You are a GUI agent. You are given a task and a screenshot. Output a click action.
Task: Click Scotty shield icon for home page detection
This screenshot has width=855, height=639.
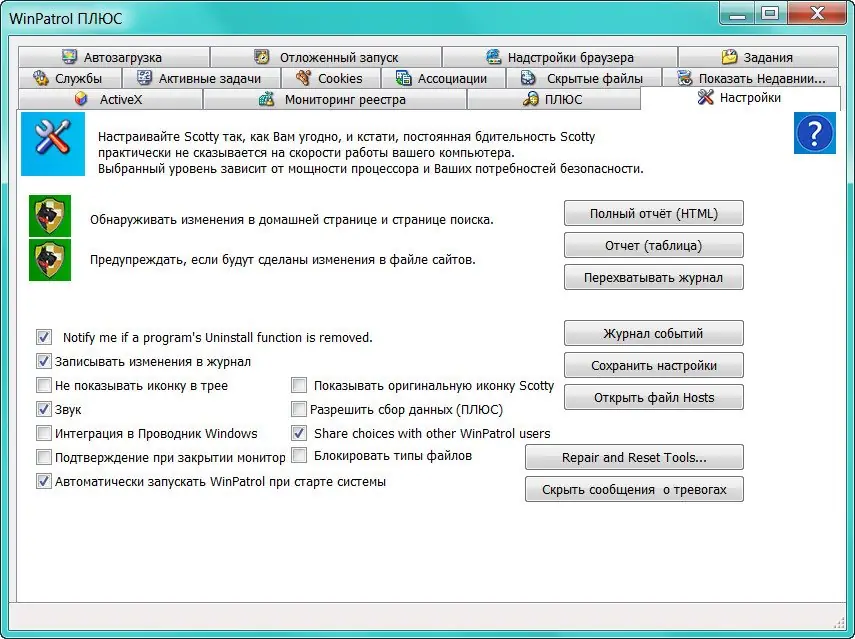click(x=50, y=216)
